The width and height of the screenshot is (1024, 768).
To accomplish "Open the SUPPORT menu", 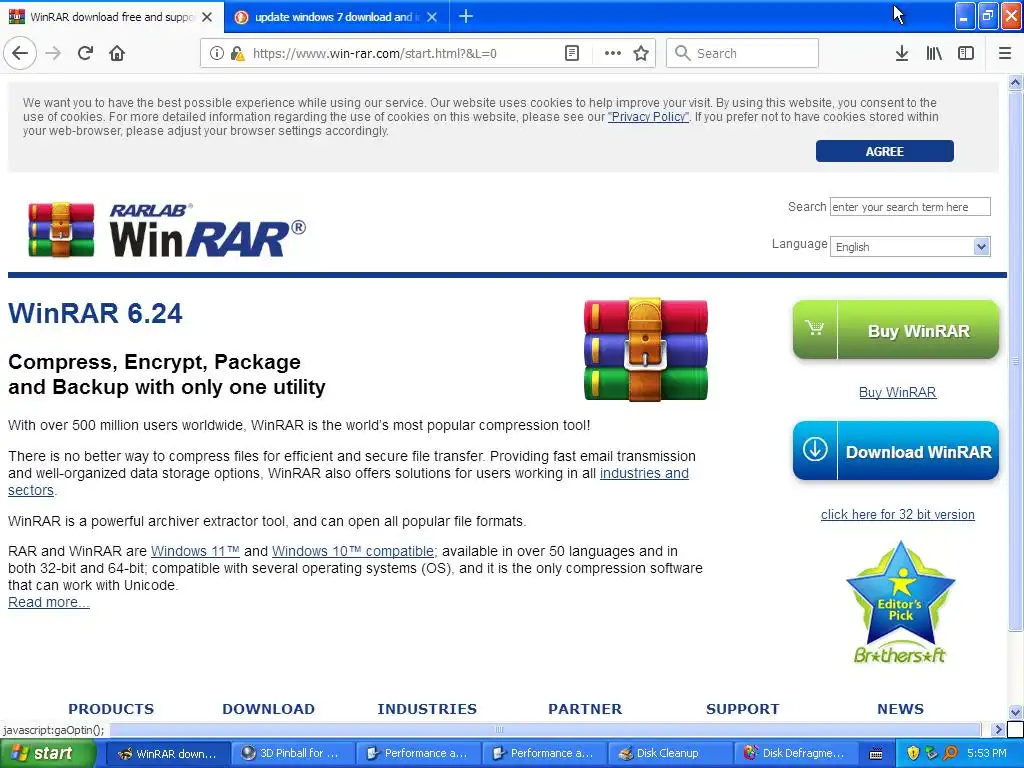I will (743, 709).
